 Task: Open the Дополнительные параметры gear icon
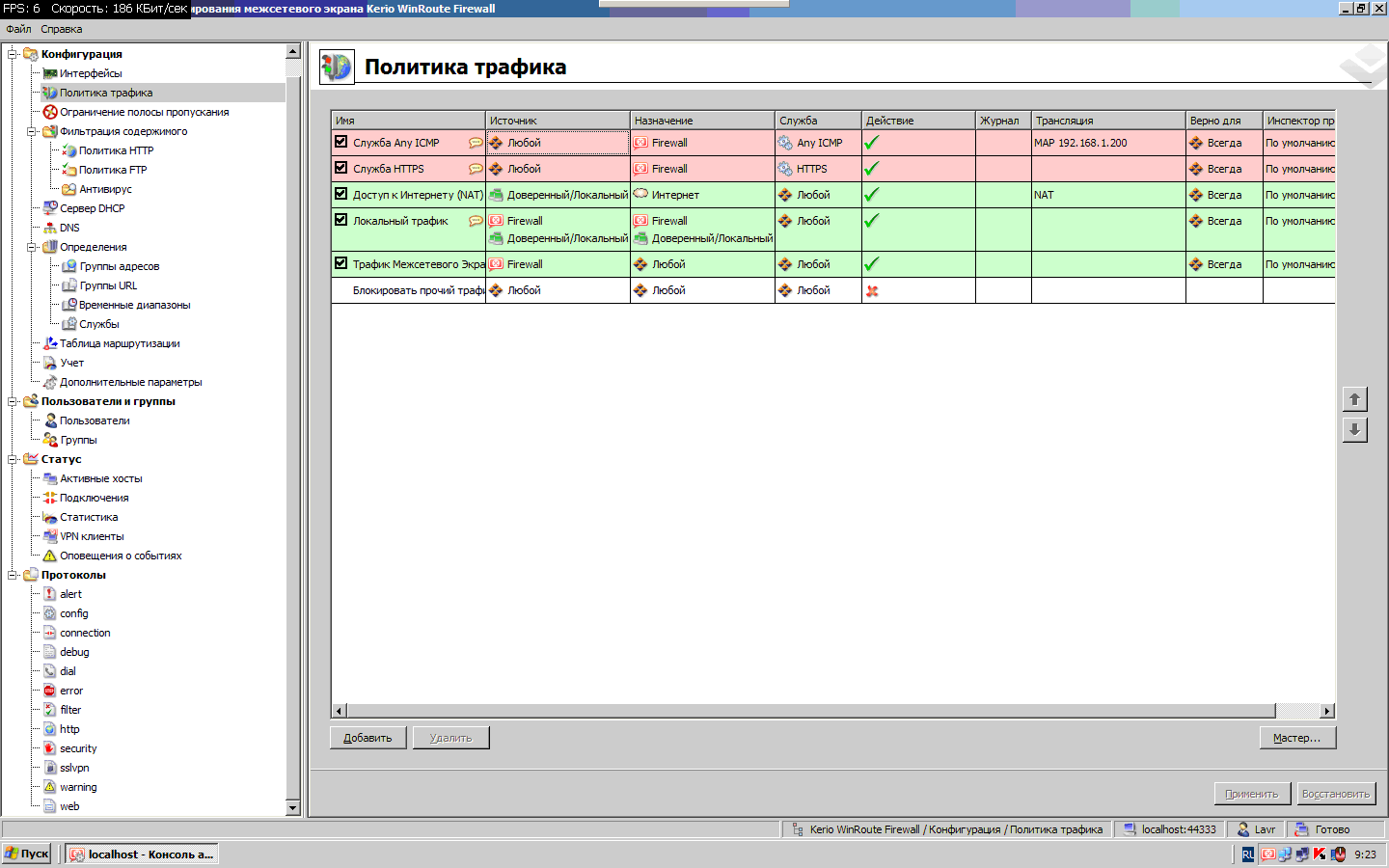pos(50,382)
